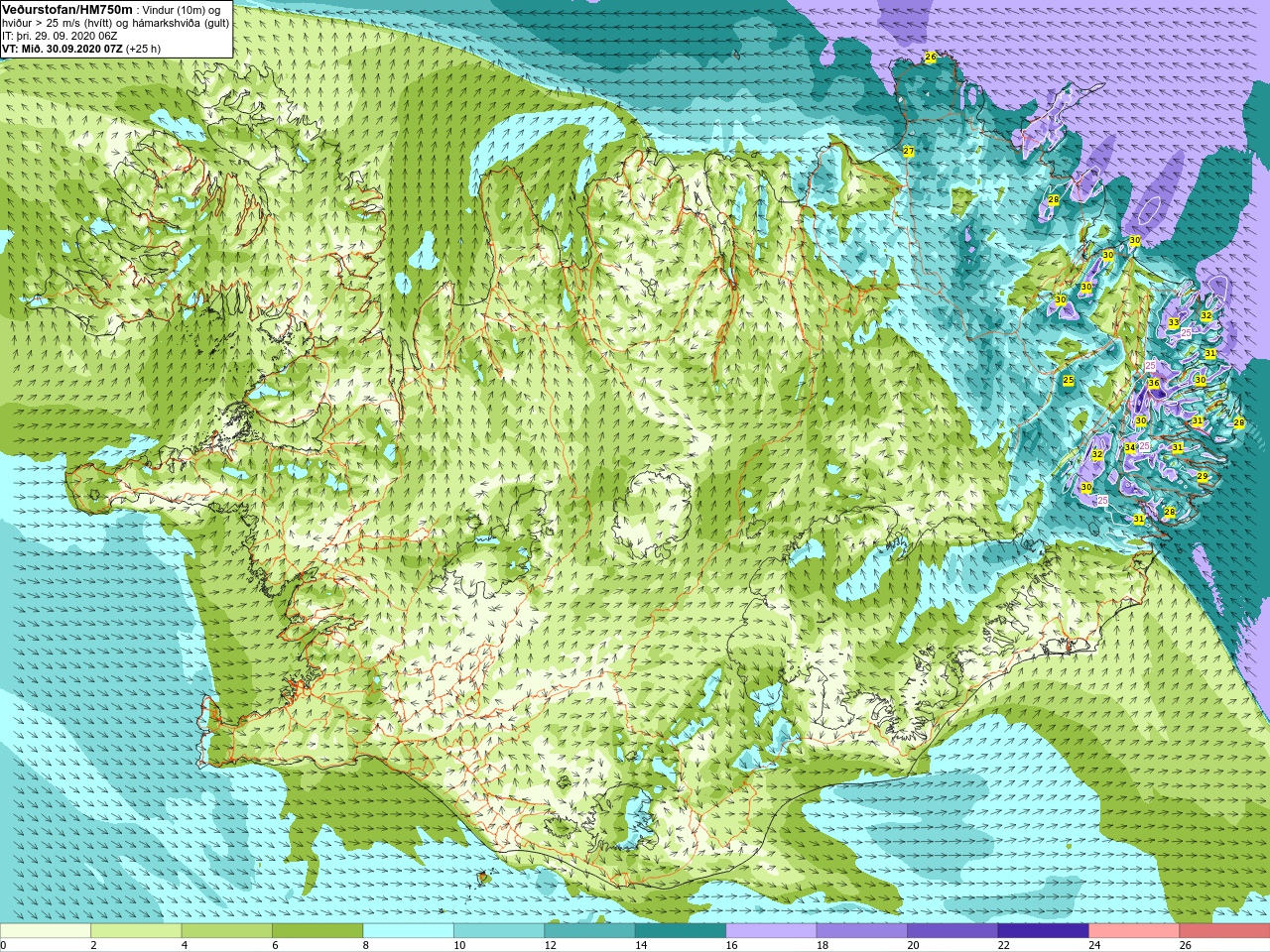Click the legend tick value '0'
Image resolution: width=1270 pixels, height=952 pixels.
point(4,945)
